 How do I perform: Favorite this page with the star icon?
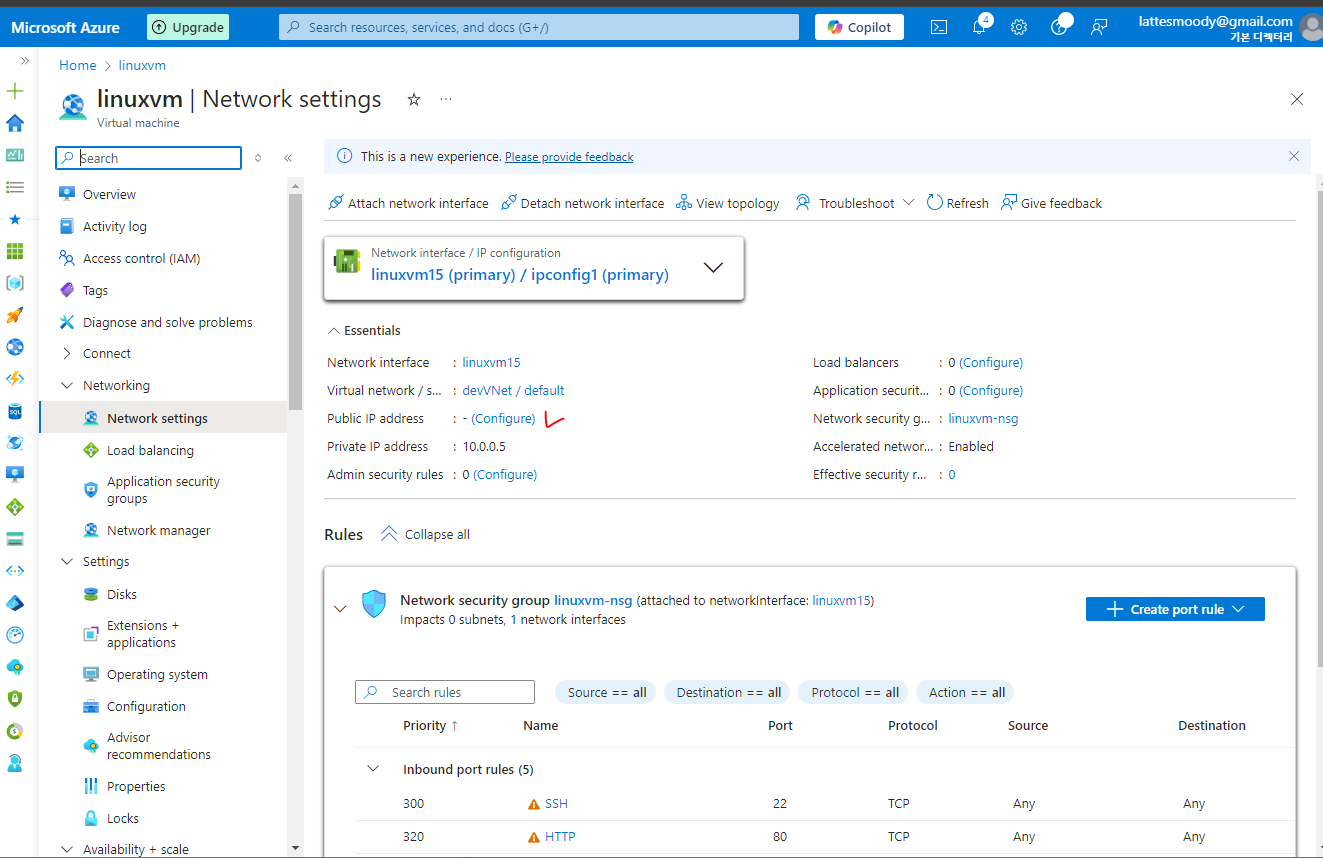[414, 99]
